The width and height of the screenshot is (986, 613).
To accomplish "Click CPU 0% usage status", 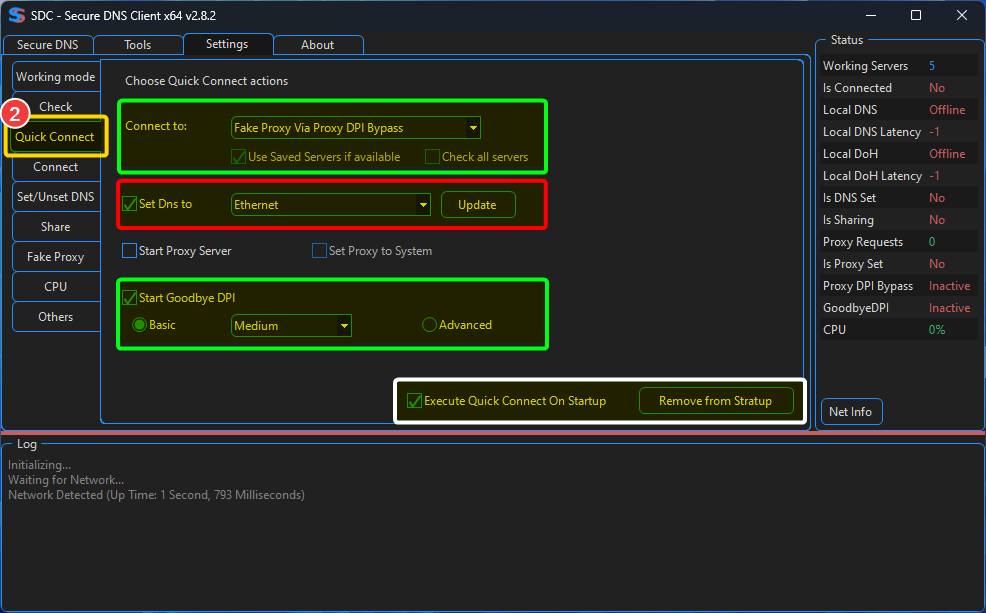I will point(937,330).
